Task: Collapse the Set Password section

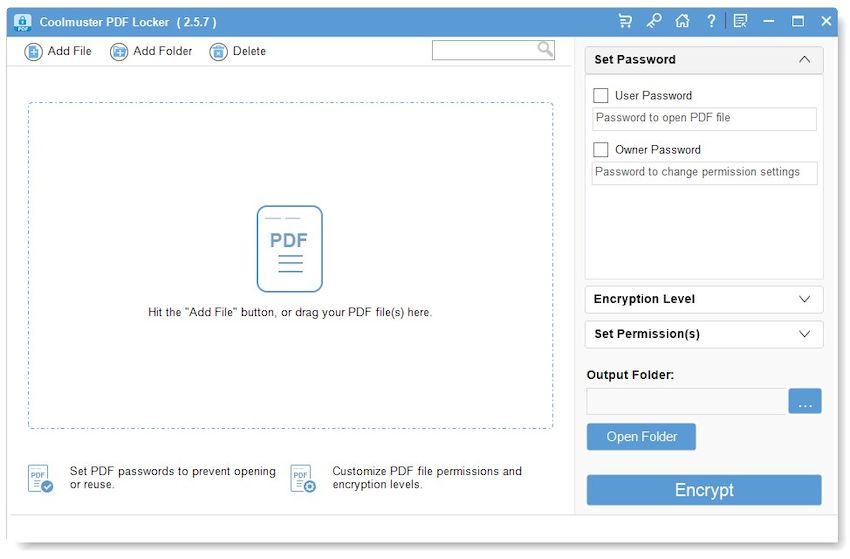Action: pyautogui.click(x=704, y=60)
